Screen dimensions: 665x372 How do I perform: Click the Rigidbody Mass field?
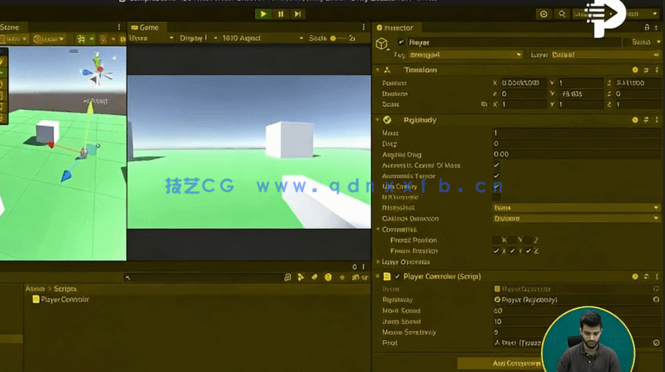click(x=576, y=133)
